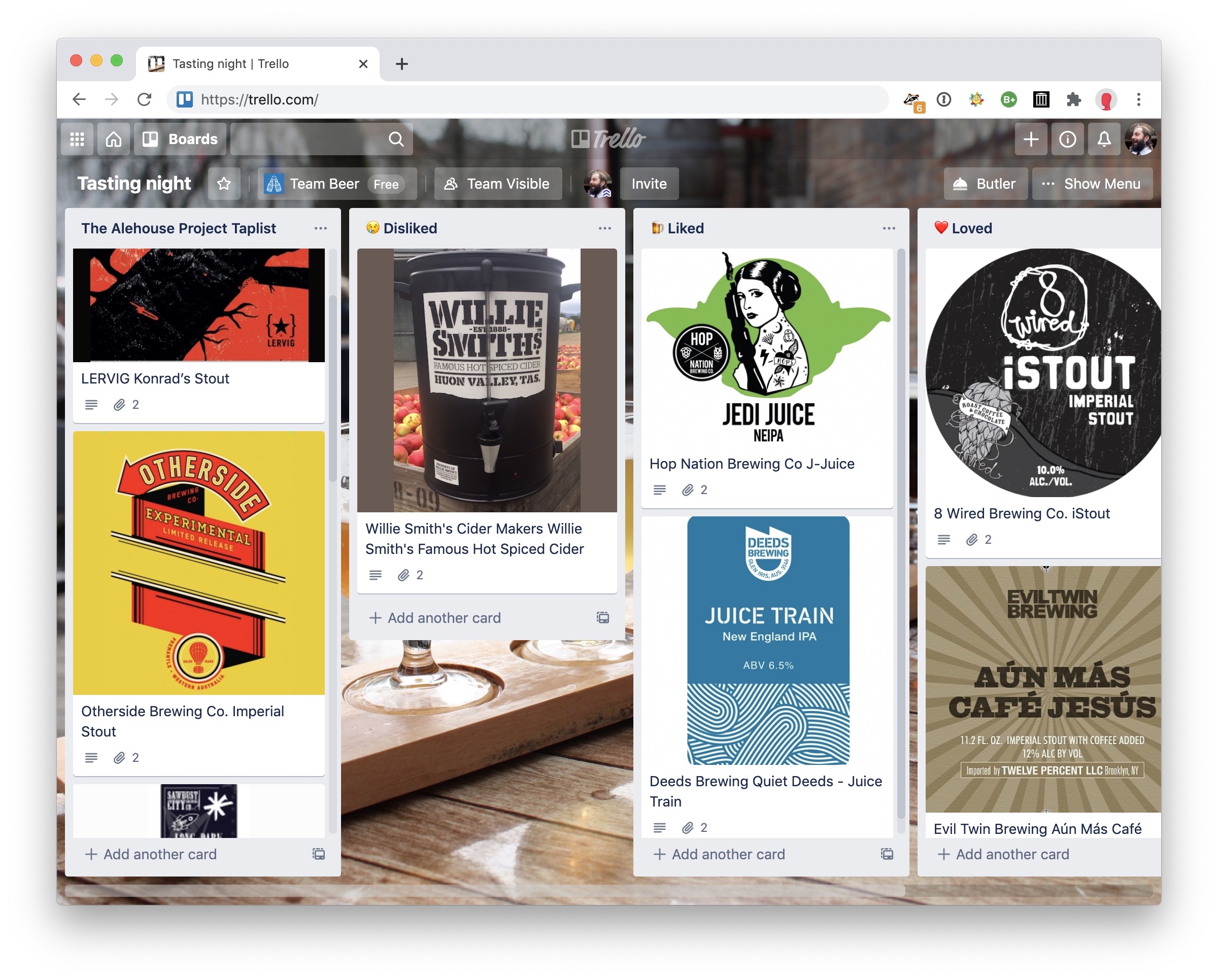The width and height of the screenshot is (1218, 980).
Task: Open the browser extensions puzzle icon
Action: pyautogui.click(x=1073, y=99)
